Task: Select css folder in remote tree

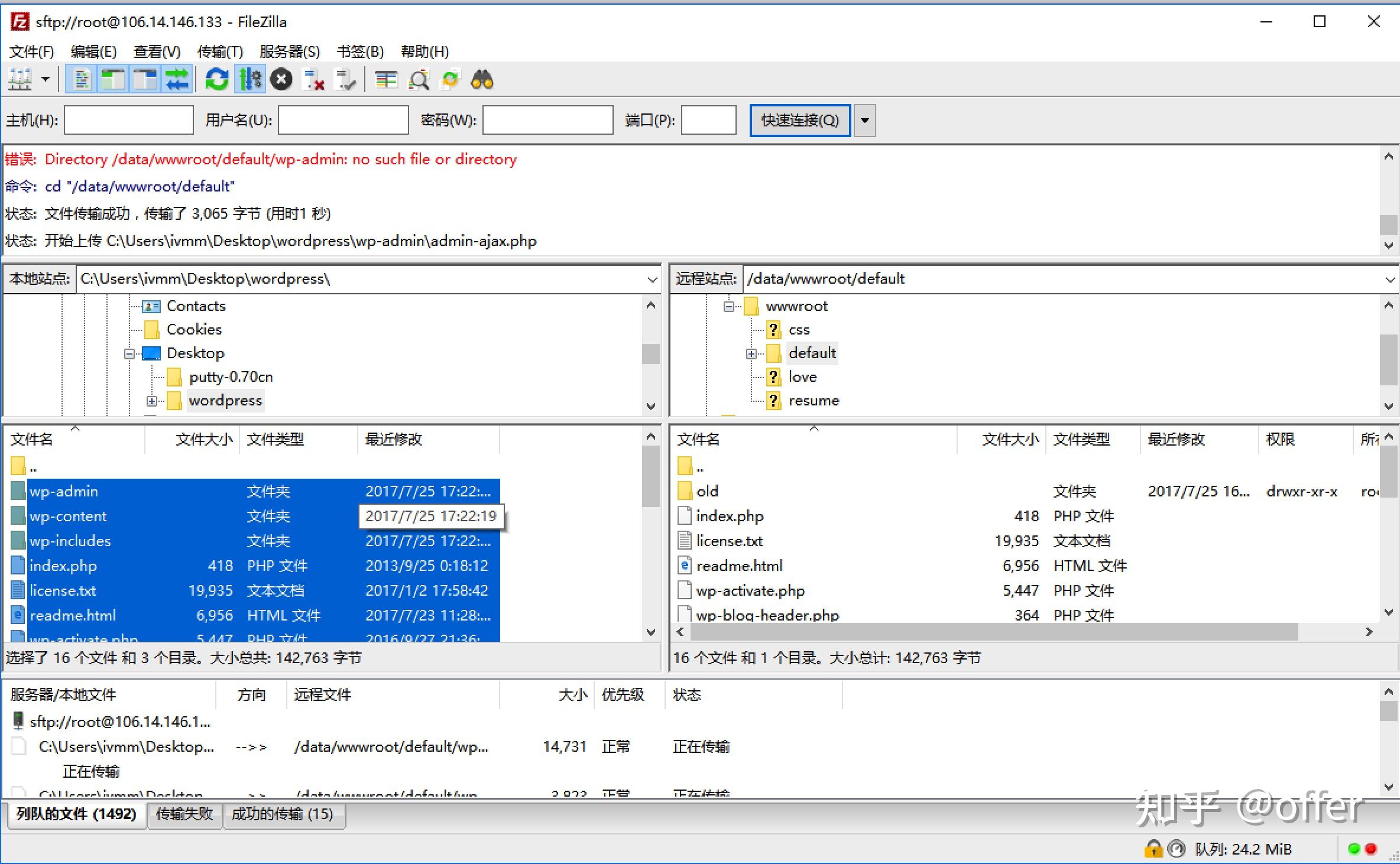Action: [x=799, y=330]
